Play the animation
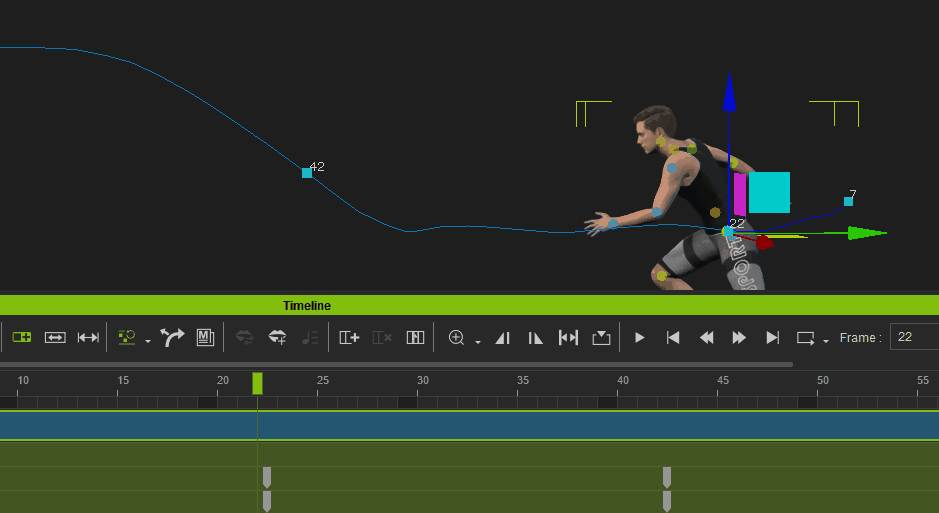 pyautogui.click(x=640, y=338)
